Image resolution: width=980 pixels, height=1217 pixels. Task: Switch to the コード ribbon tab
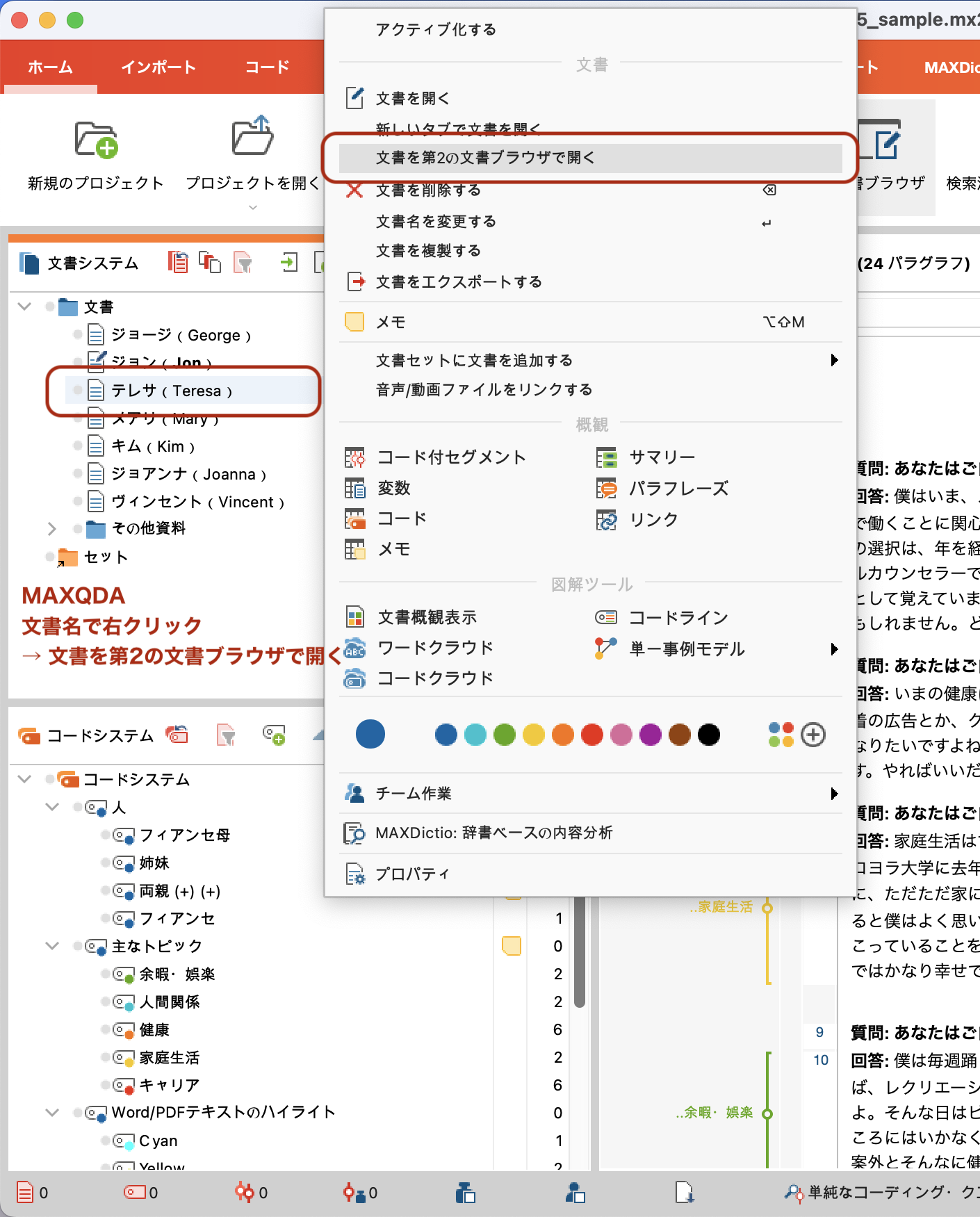[267, 67]
